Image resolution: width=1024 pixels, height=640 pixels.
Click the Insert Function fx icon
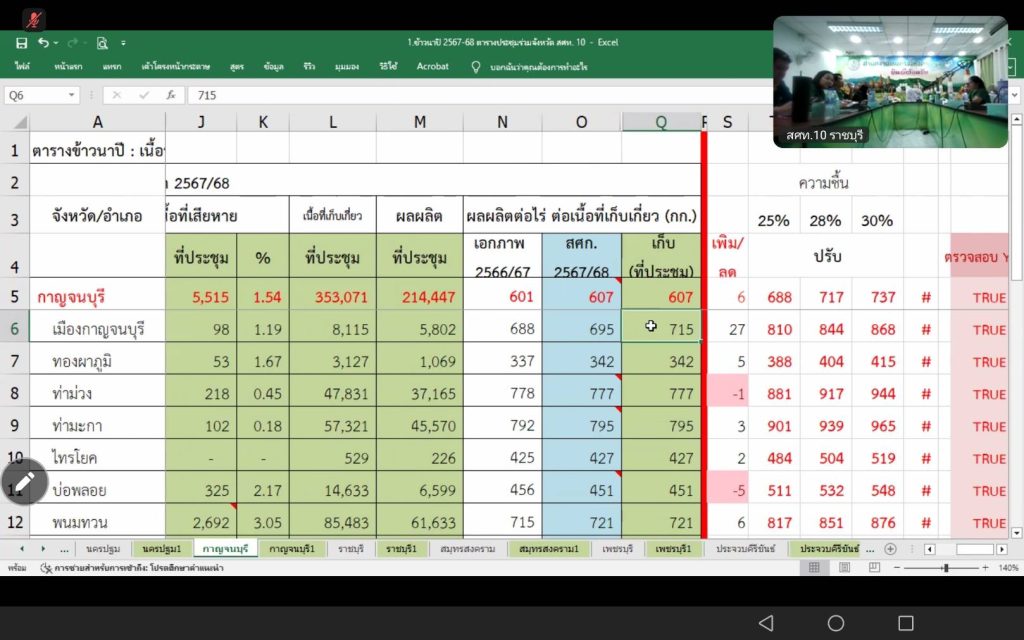pyautogui.click(x=171, y=95)
